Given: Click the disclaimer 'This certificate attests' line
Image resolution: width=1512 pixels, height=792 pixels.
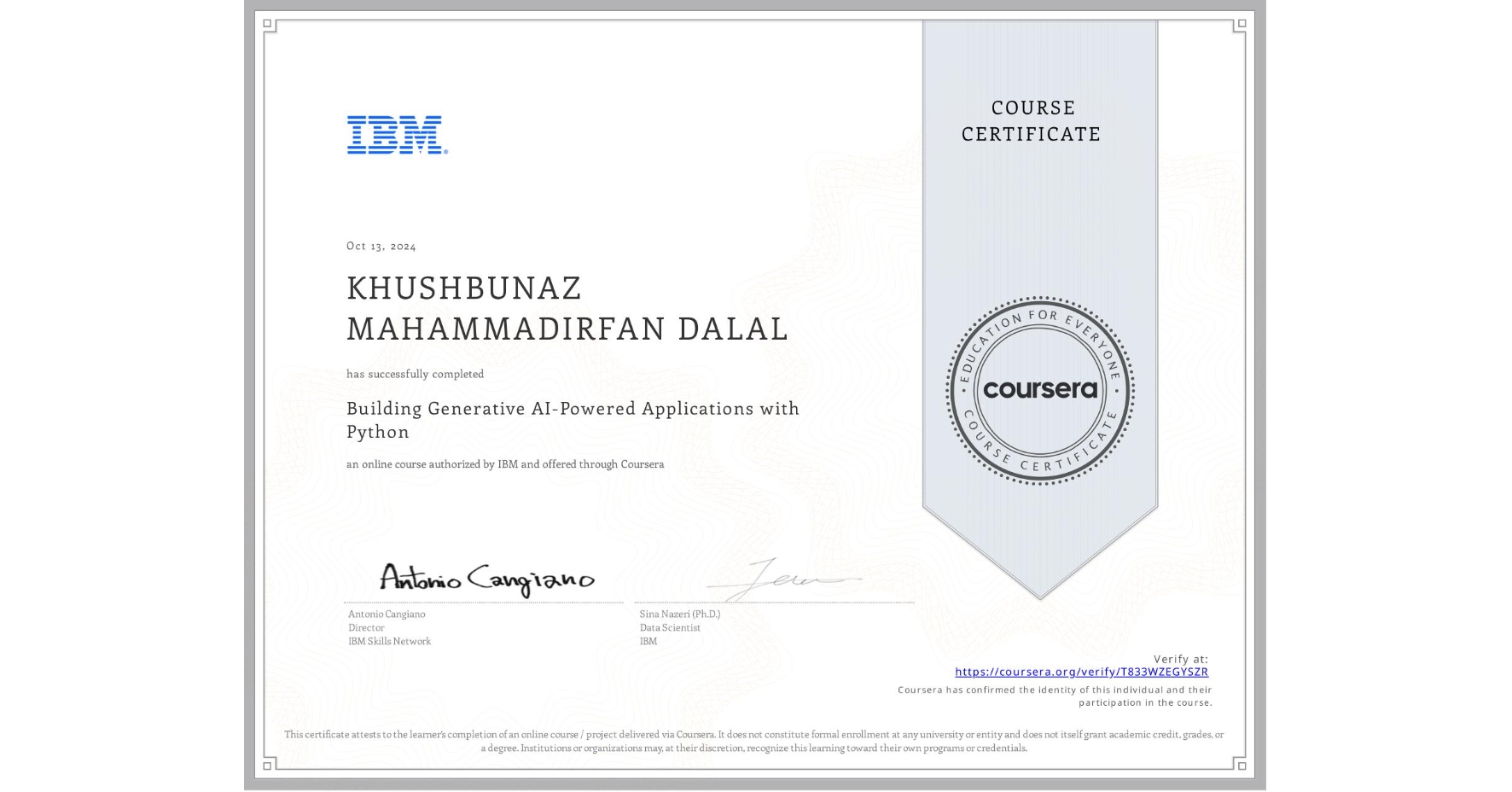Looking at the screenshot, I should [754, 734].
